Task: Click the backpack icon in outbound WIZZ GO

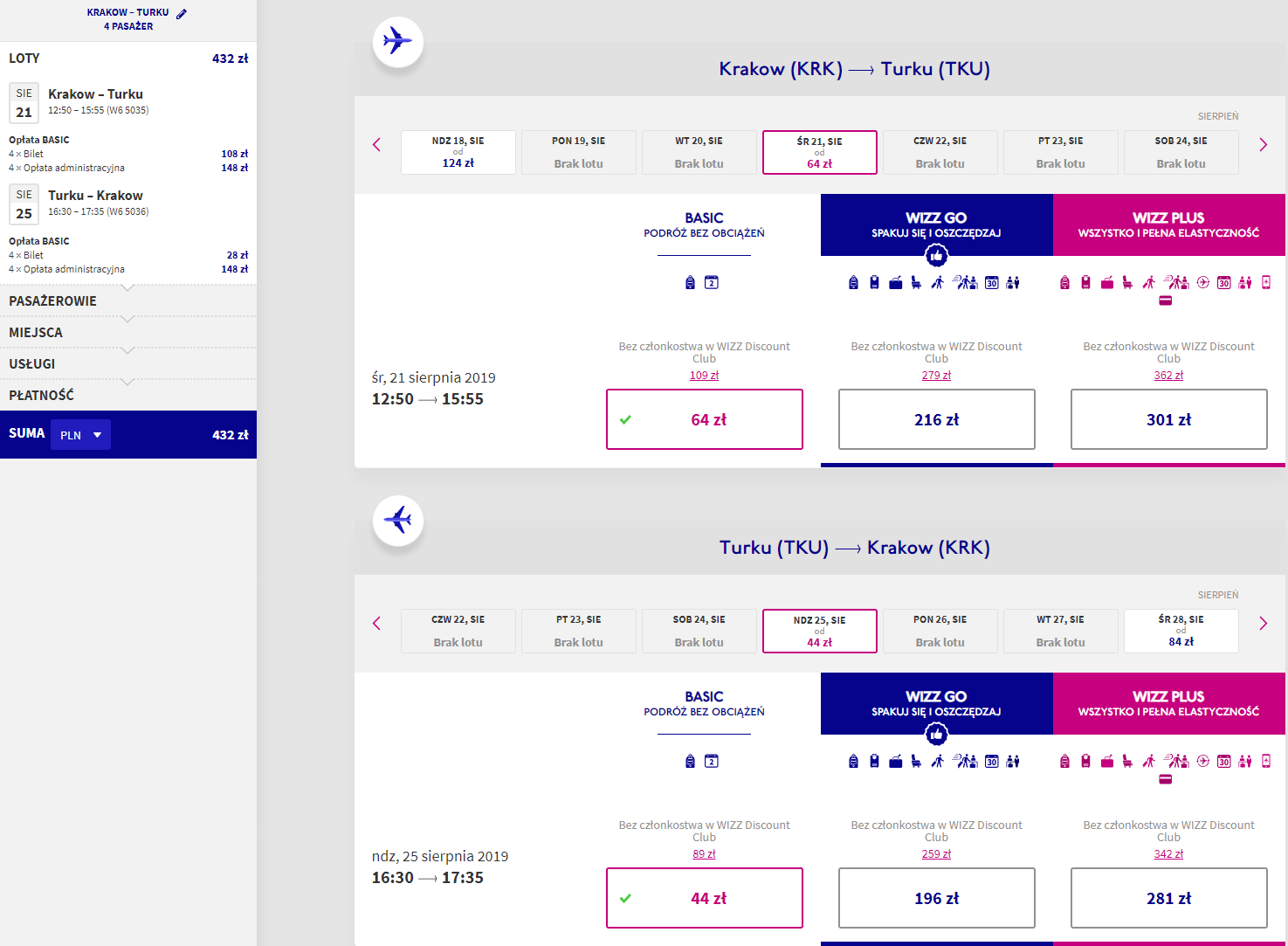Action: (x=853, y=282)
